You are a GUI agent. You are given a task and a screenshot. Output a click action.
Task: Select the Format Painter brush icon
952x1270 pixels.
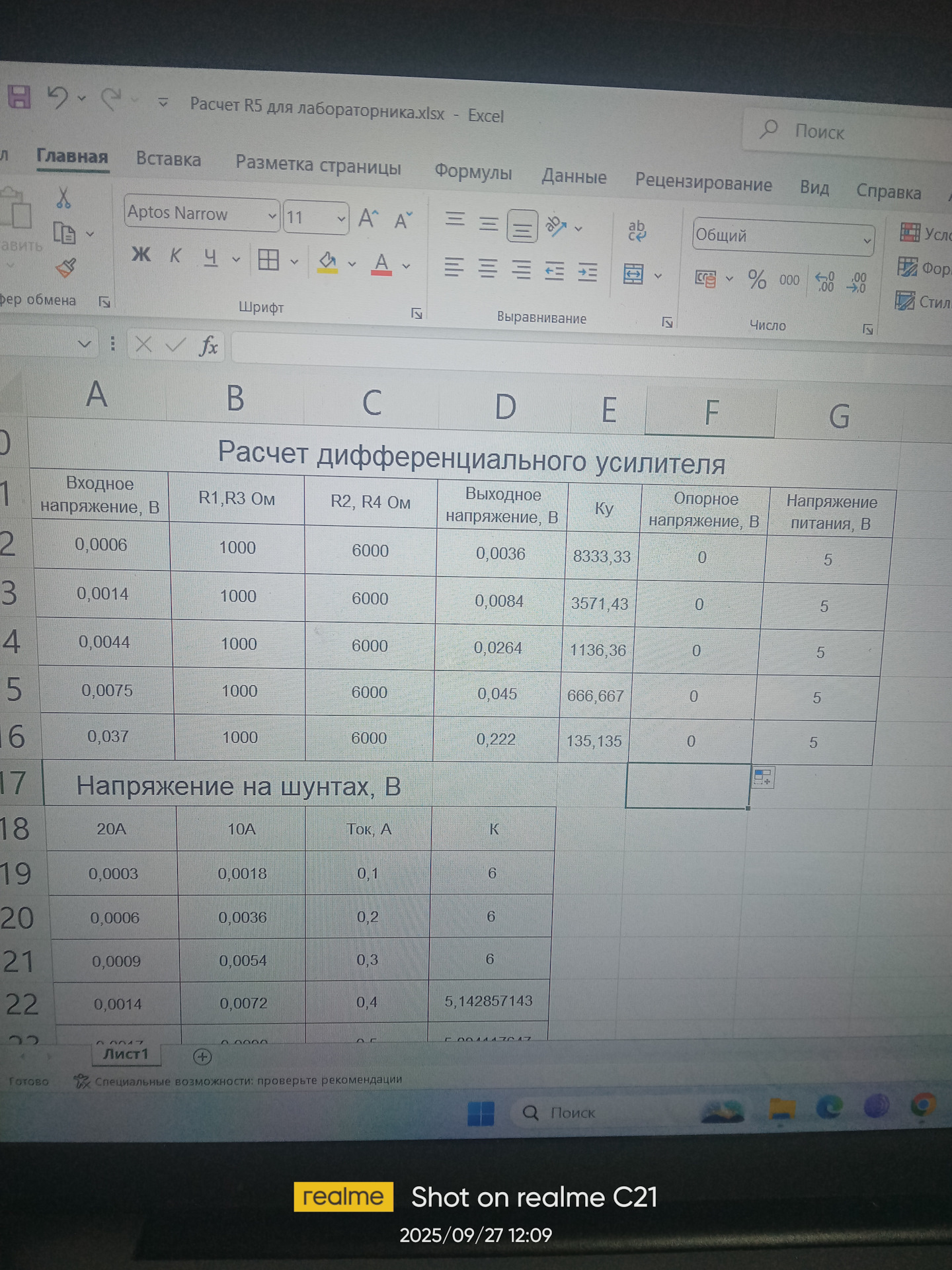point(65,268)
